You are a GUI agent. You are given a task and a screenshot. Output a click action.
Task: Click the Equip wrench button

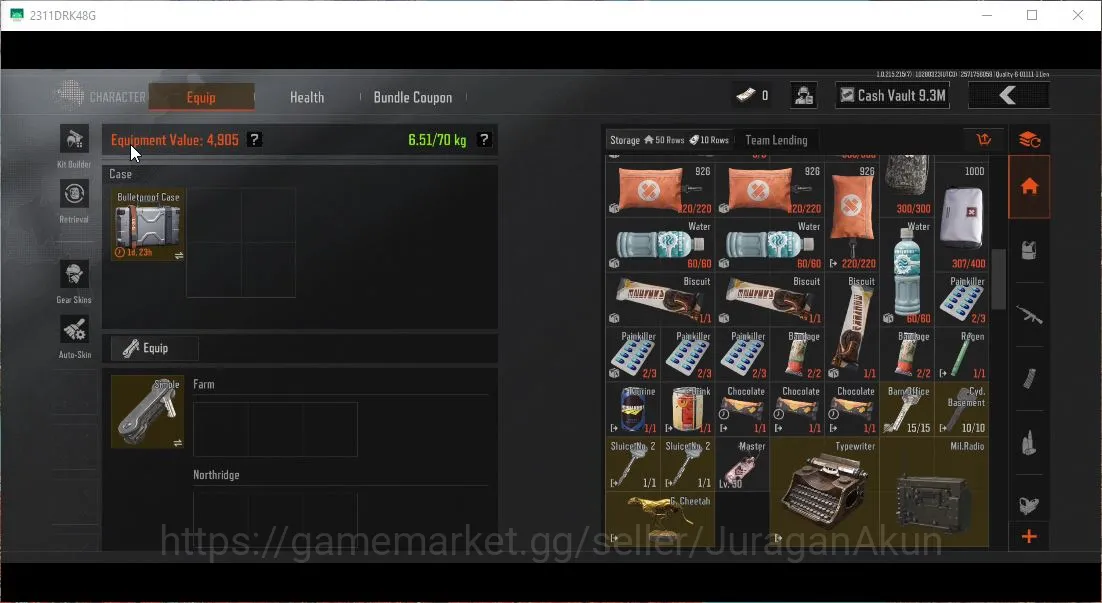click(x=155, y=348)
